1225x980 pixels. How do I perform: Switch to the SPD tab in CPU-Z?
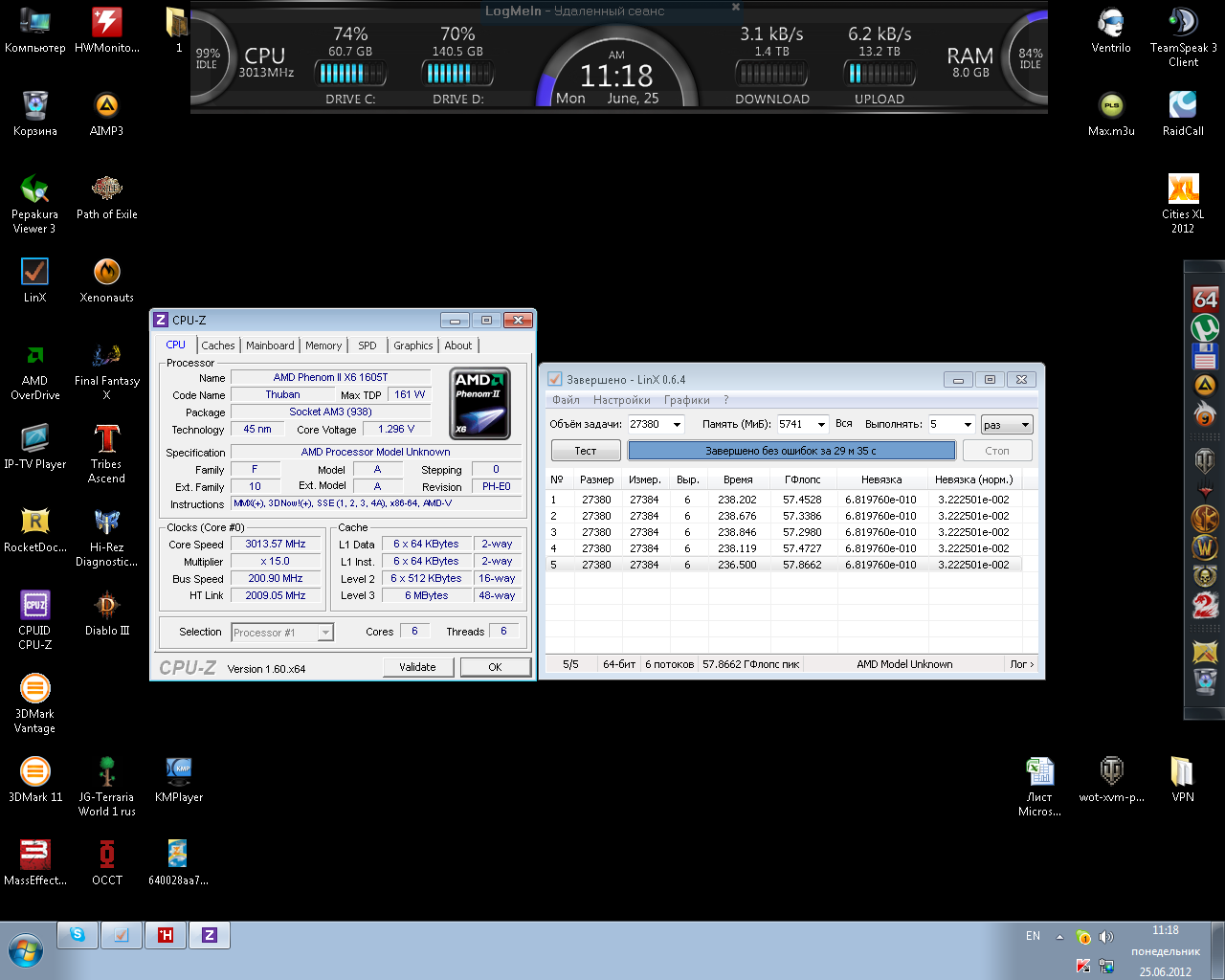pyautogui.click(x=367, y=346)
